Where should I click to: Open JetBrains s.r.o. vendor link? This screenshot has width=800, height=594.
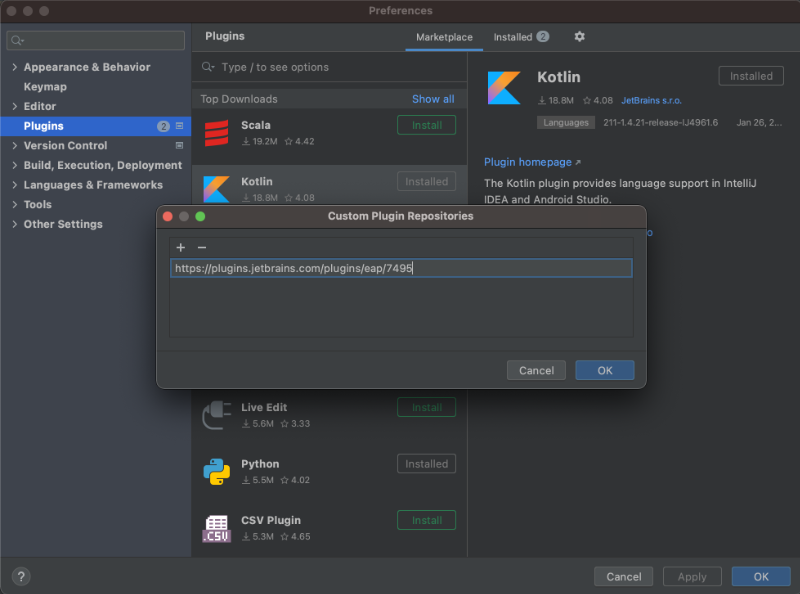[651, 101]
